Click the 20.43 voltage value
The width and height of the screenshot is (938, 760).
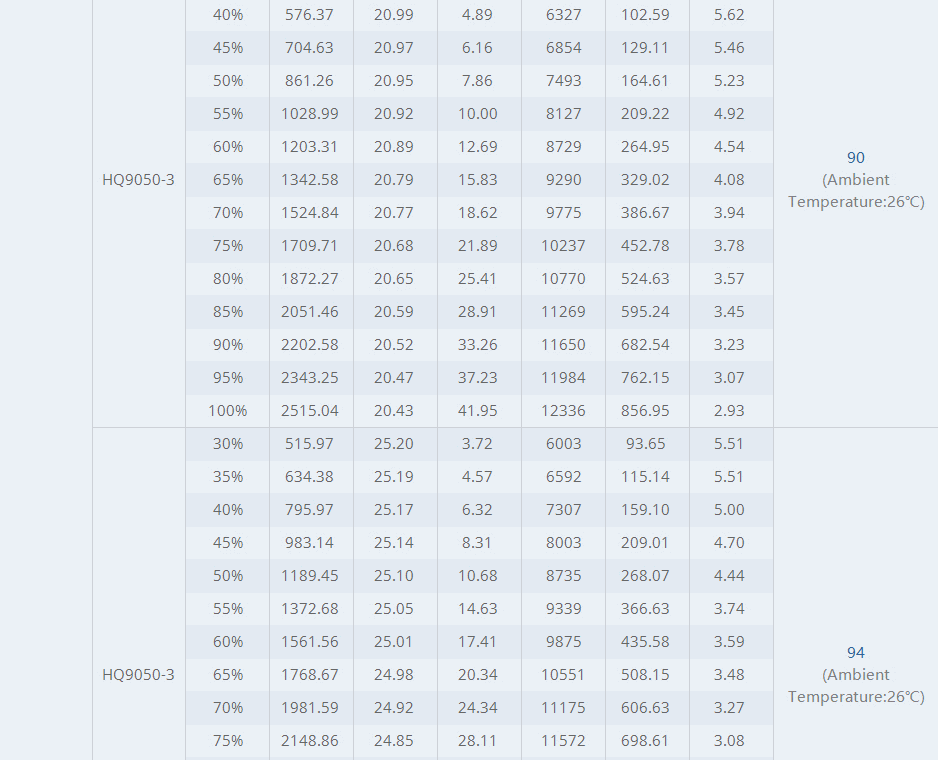(x=394, y=411)
